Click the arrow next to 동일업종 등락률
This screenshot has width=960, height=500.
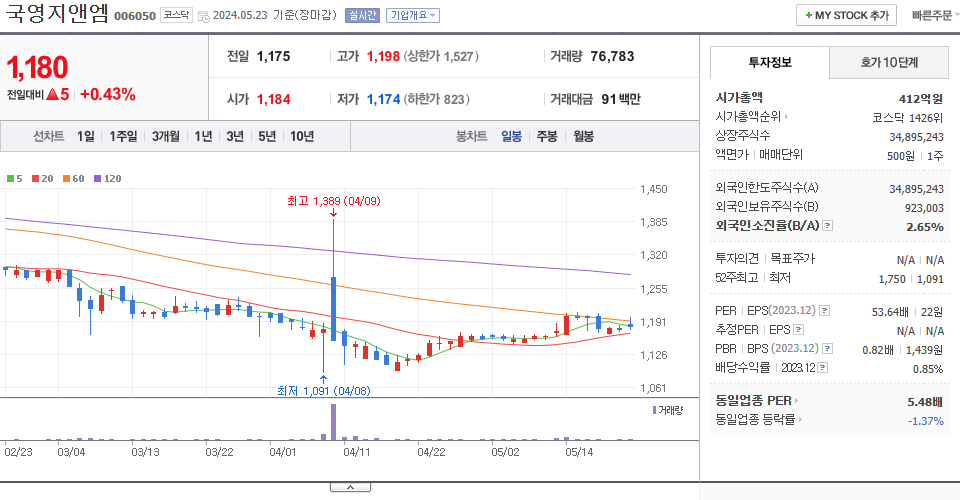(x=800, y=420)
